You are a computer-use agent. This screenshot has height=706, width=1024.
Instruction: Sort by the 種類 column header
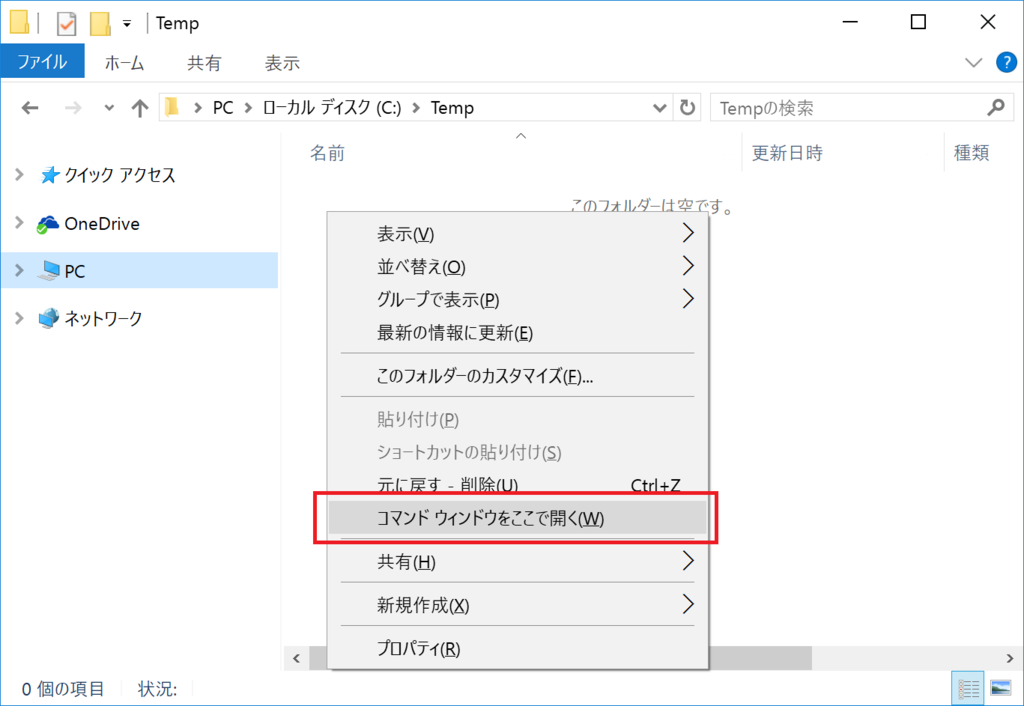tap(971, 153)
